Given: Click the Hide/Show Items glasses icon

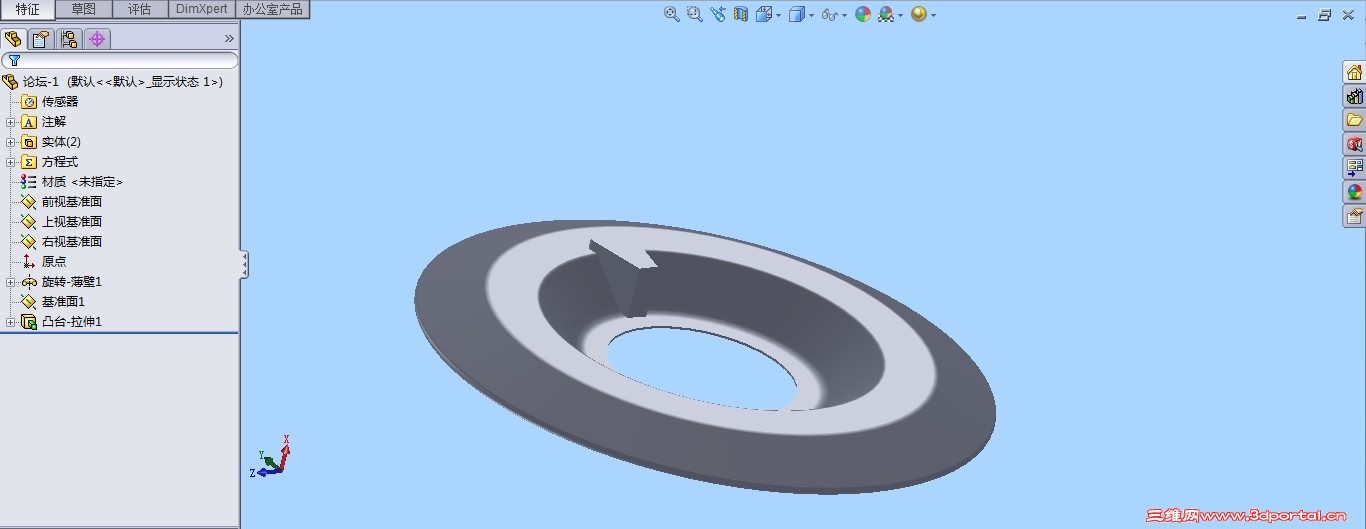Looking at the screenshot, I should point(829,14).
